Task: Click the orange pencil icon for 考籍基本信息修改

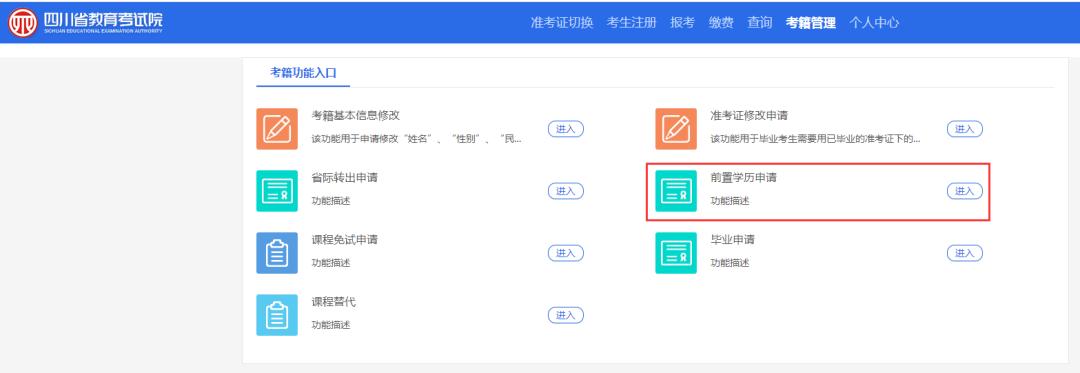Action: click(x=277, y=129)
